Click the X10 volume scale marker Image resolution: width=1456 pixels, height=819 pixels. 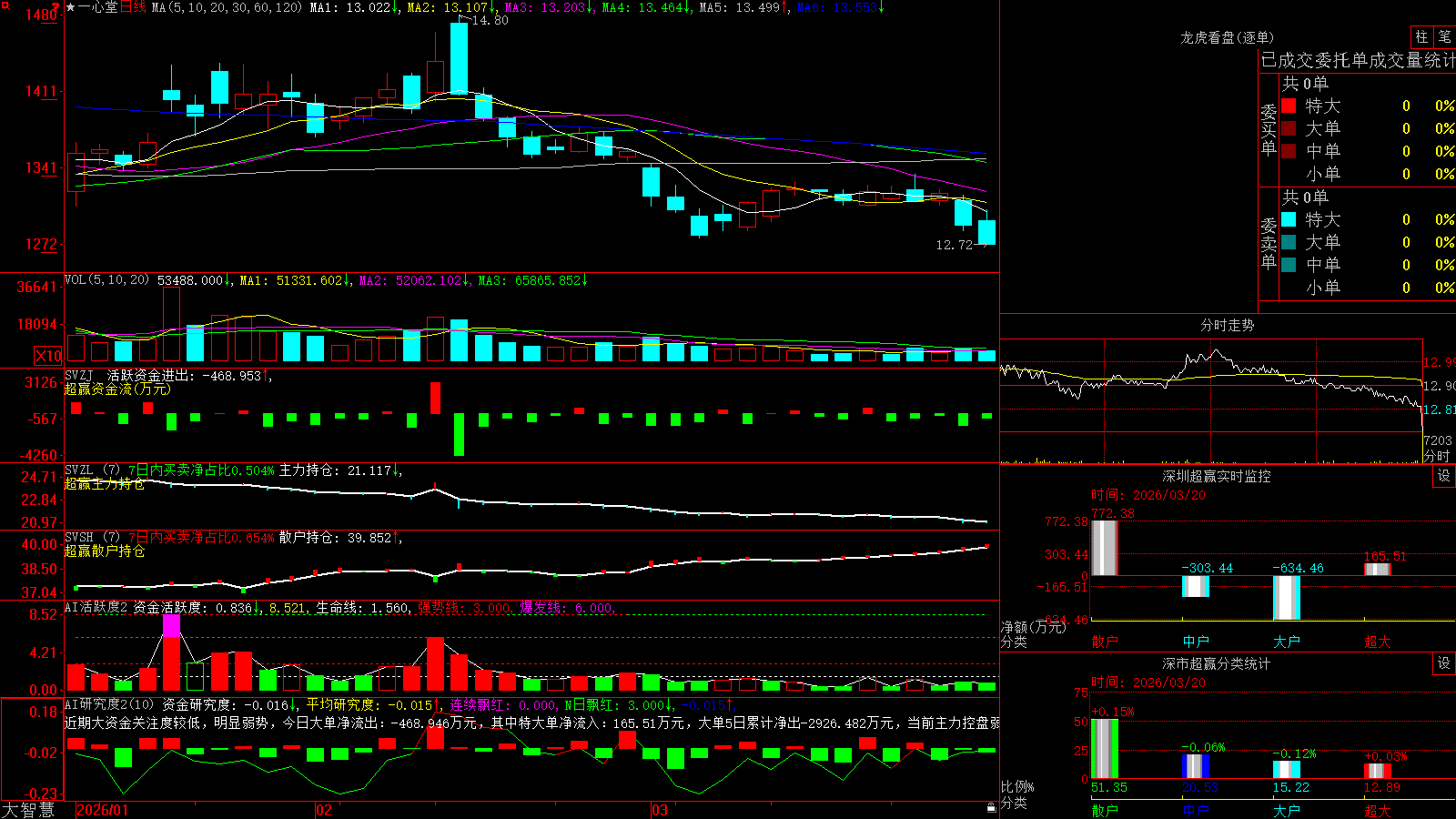(x=48, y=356)
